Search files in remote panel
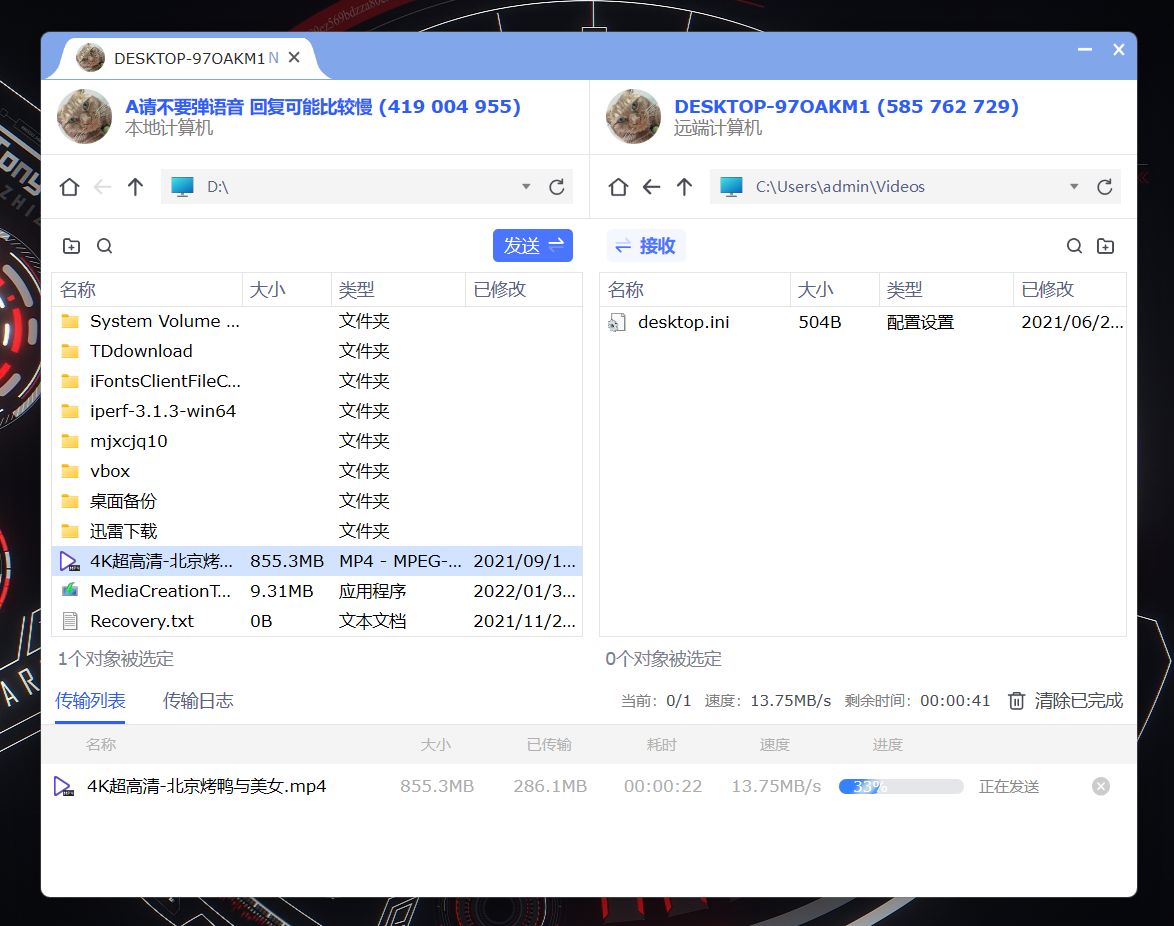 [1074, 246]
